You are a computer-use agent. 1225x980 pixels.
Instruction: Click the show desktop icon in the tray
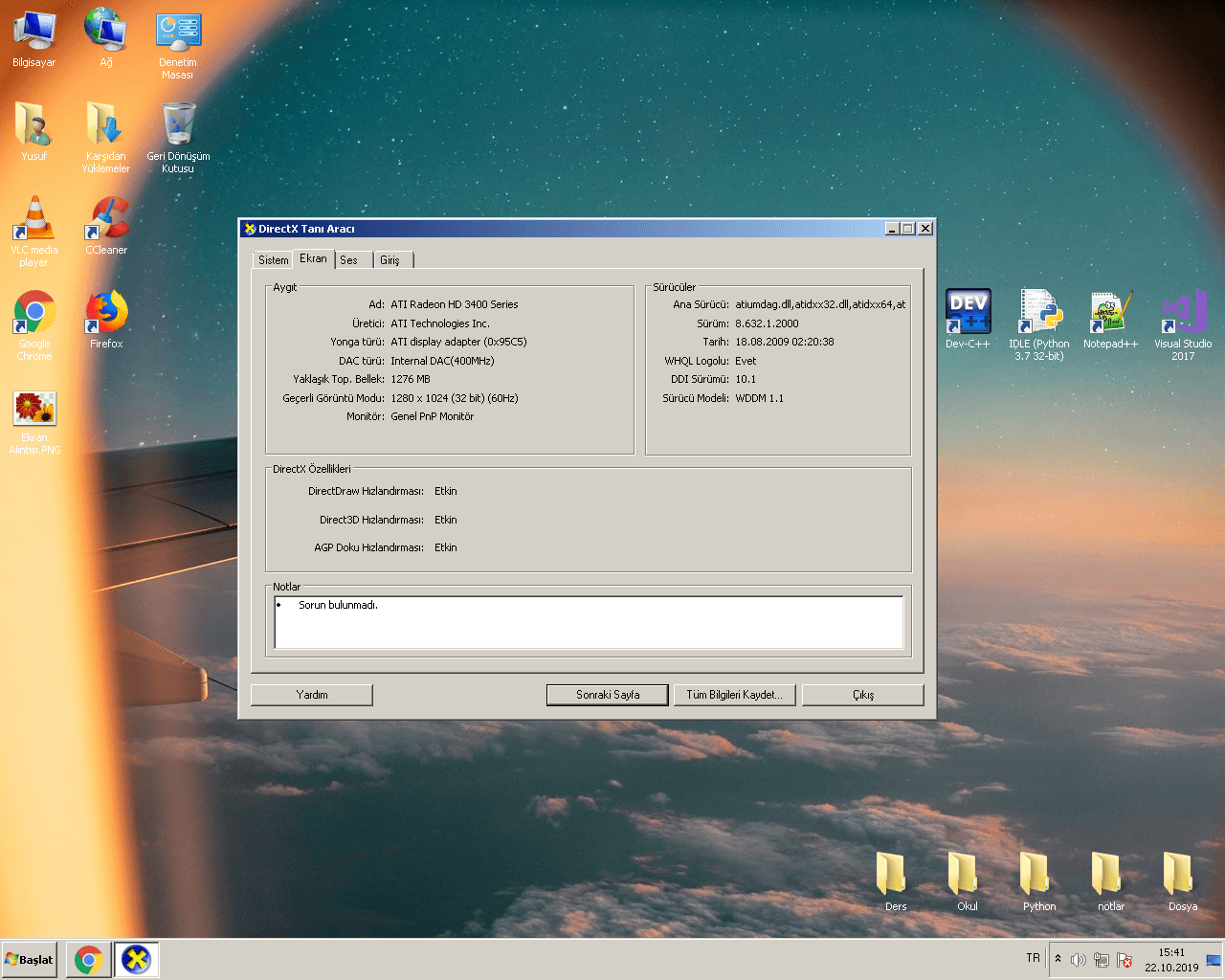(1214, 960)
